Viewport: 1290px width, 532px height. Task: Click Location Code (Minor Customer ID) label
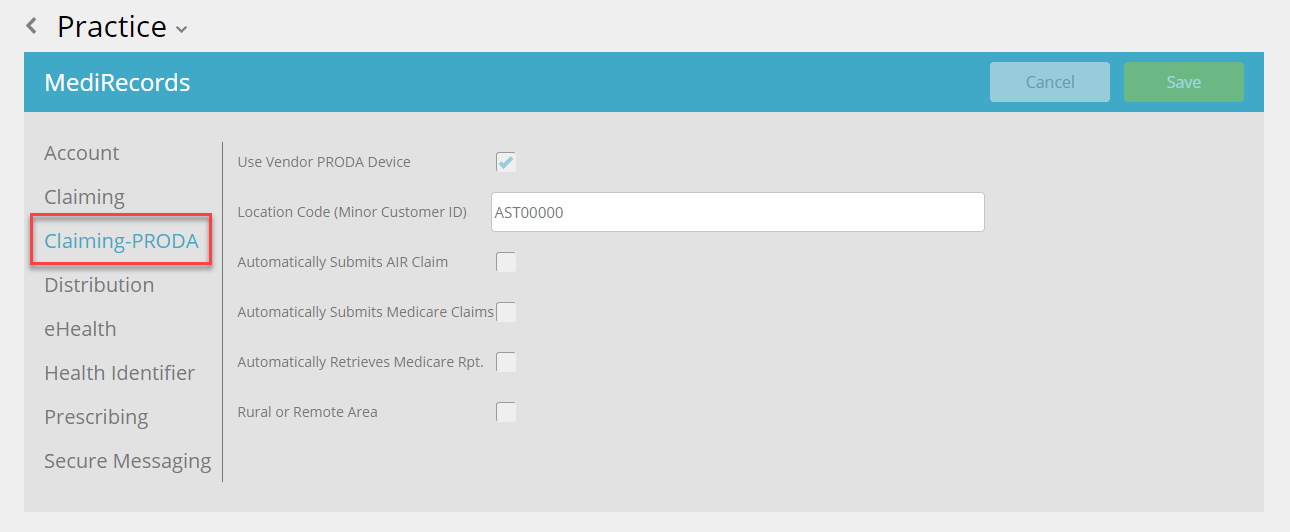(352, 212)
